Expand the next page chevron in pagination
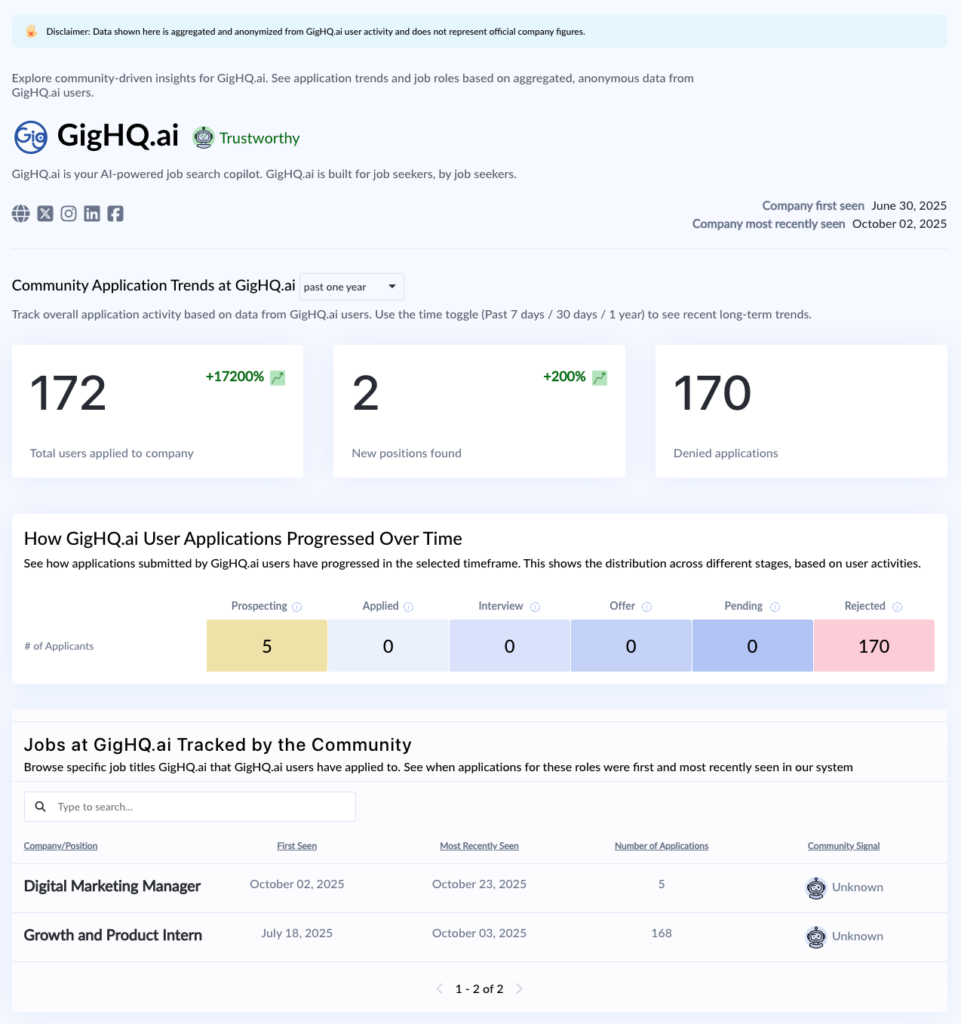 (519, 988)
